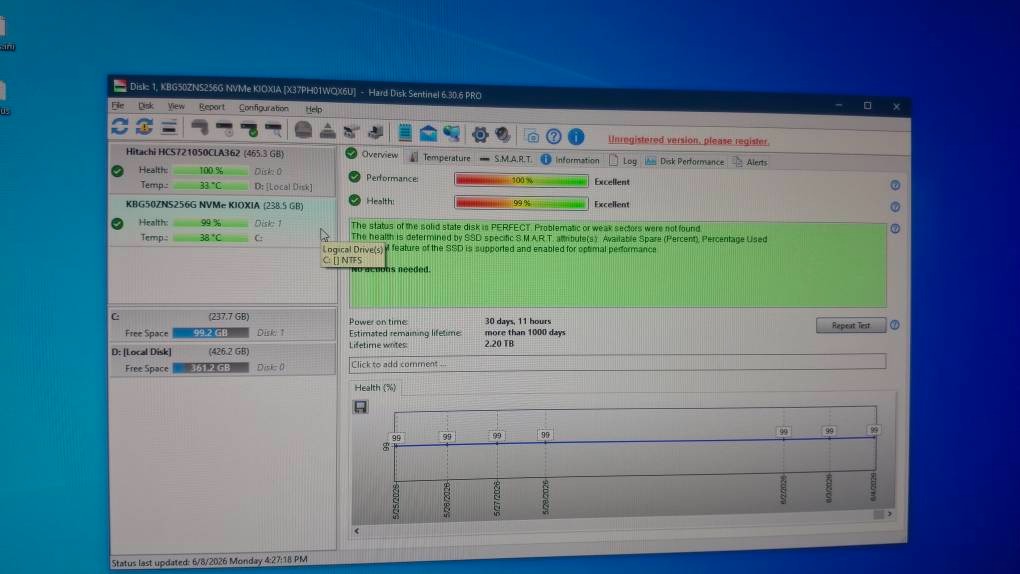
Task: Switch to the S.M.A.R.T. tab
Action: coord(506,159)
